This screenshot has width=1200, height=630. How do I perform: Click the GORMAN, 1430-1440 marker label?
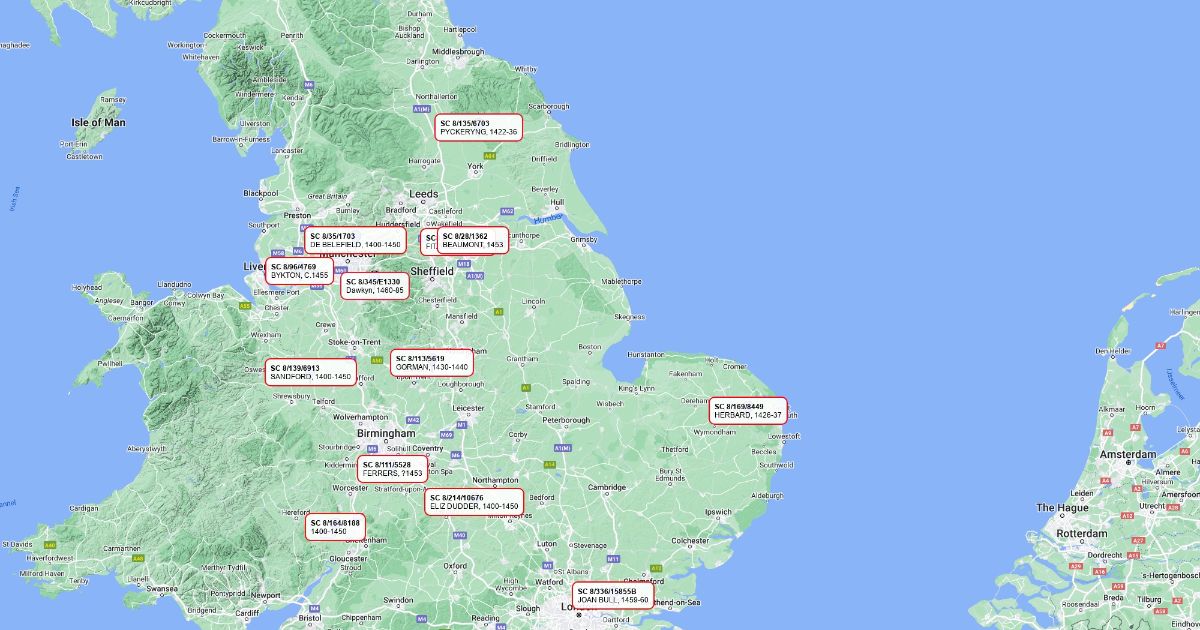[432, 362]
